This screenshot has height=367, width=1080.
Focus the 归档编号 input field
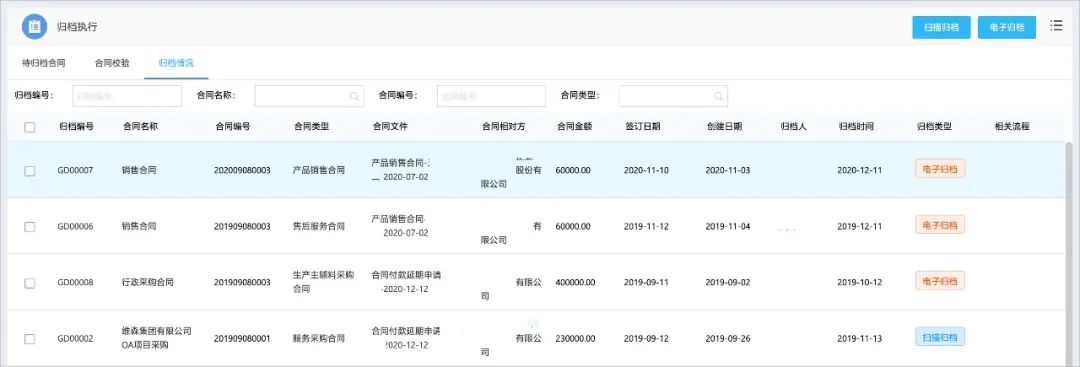click(127, 96)
